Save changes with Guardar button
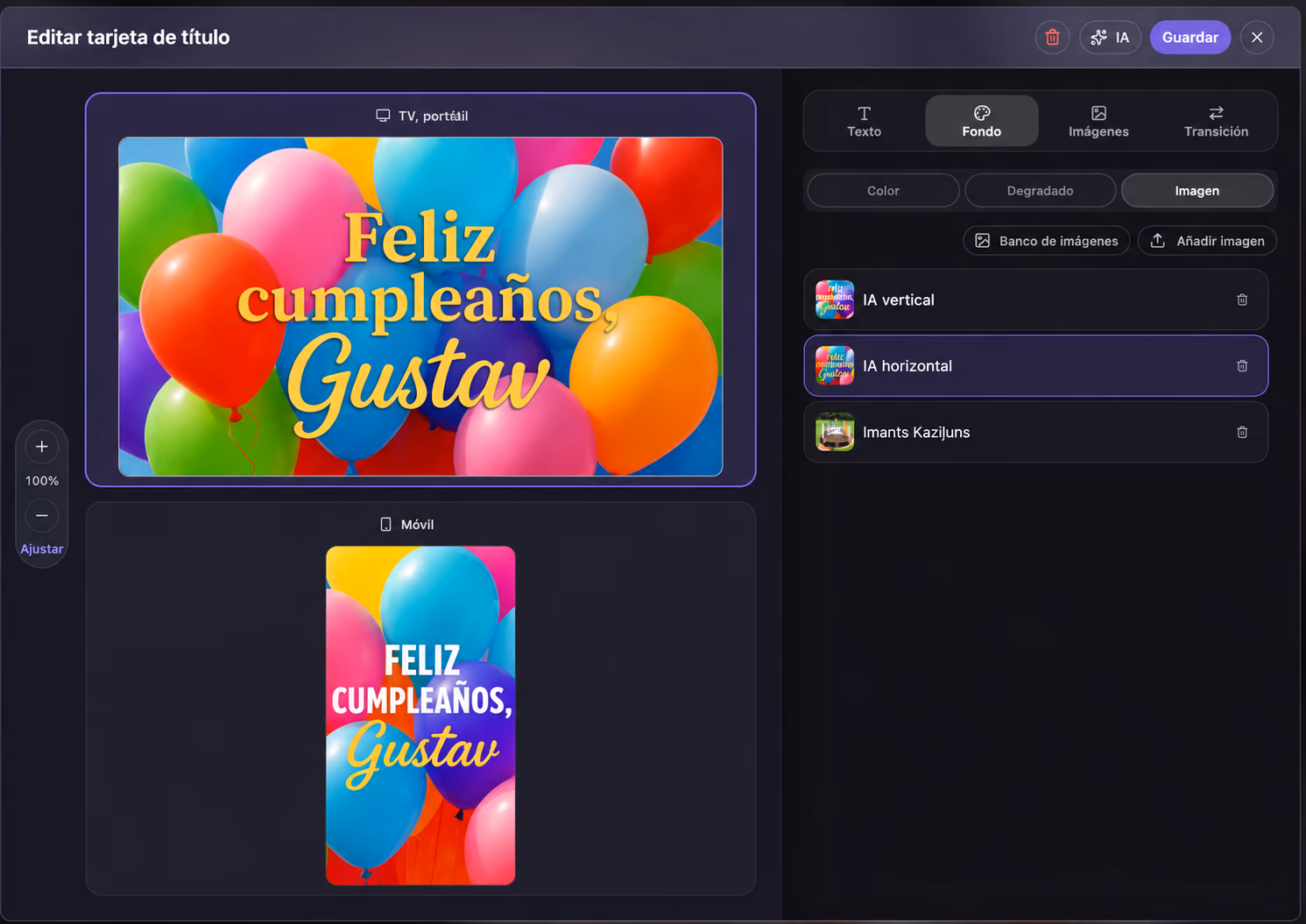1306x924 pixels. (x=1190, y=38)
